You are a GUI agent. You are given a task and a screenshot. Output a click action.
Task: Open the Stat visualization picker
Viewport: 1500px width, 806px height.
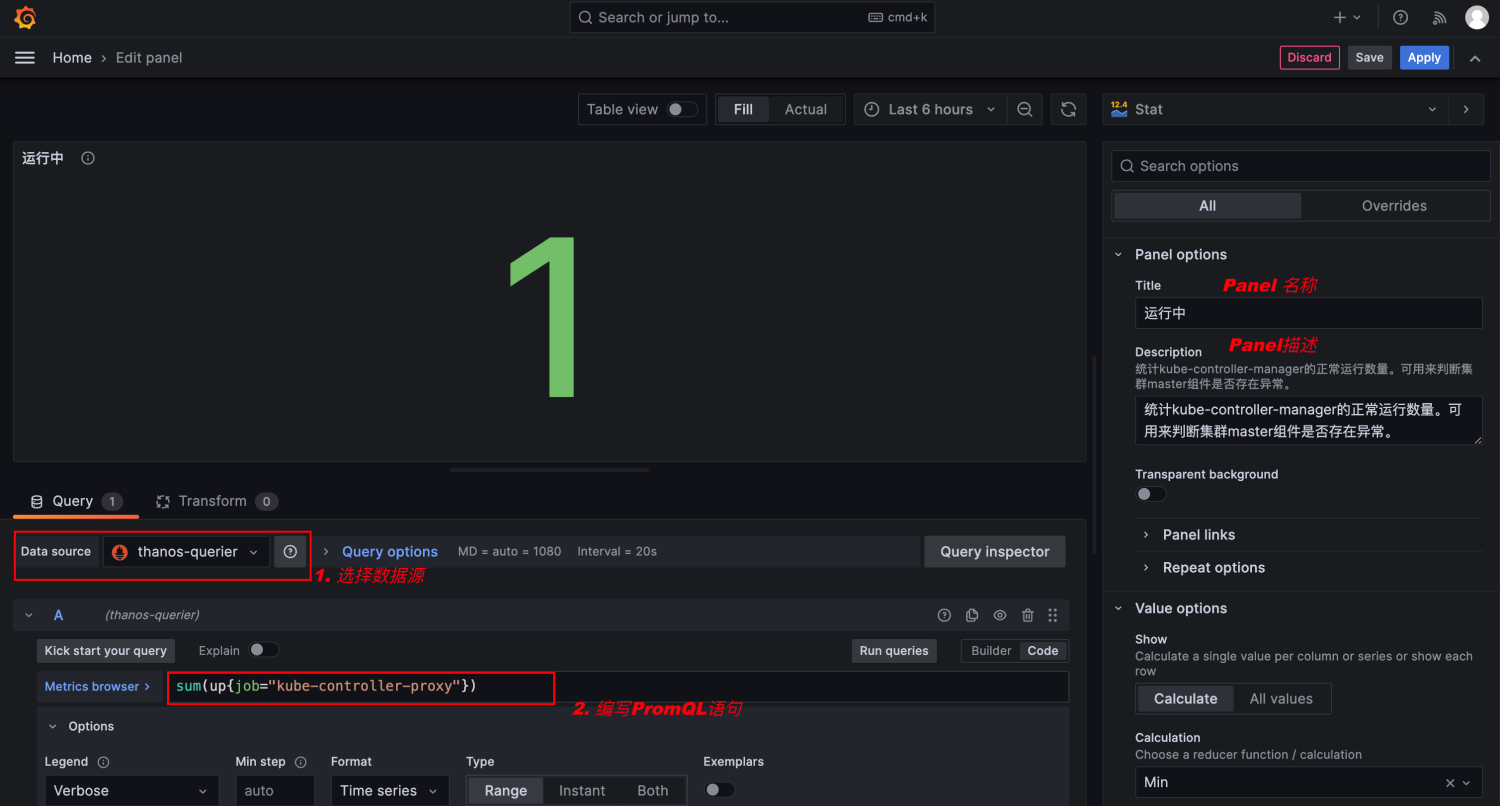coord(1275,110)
